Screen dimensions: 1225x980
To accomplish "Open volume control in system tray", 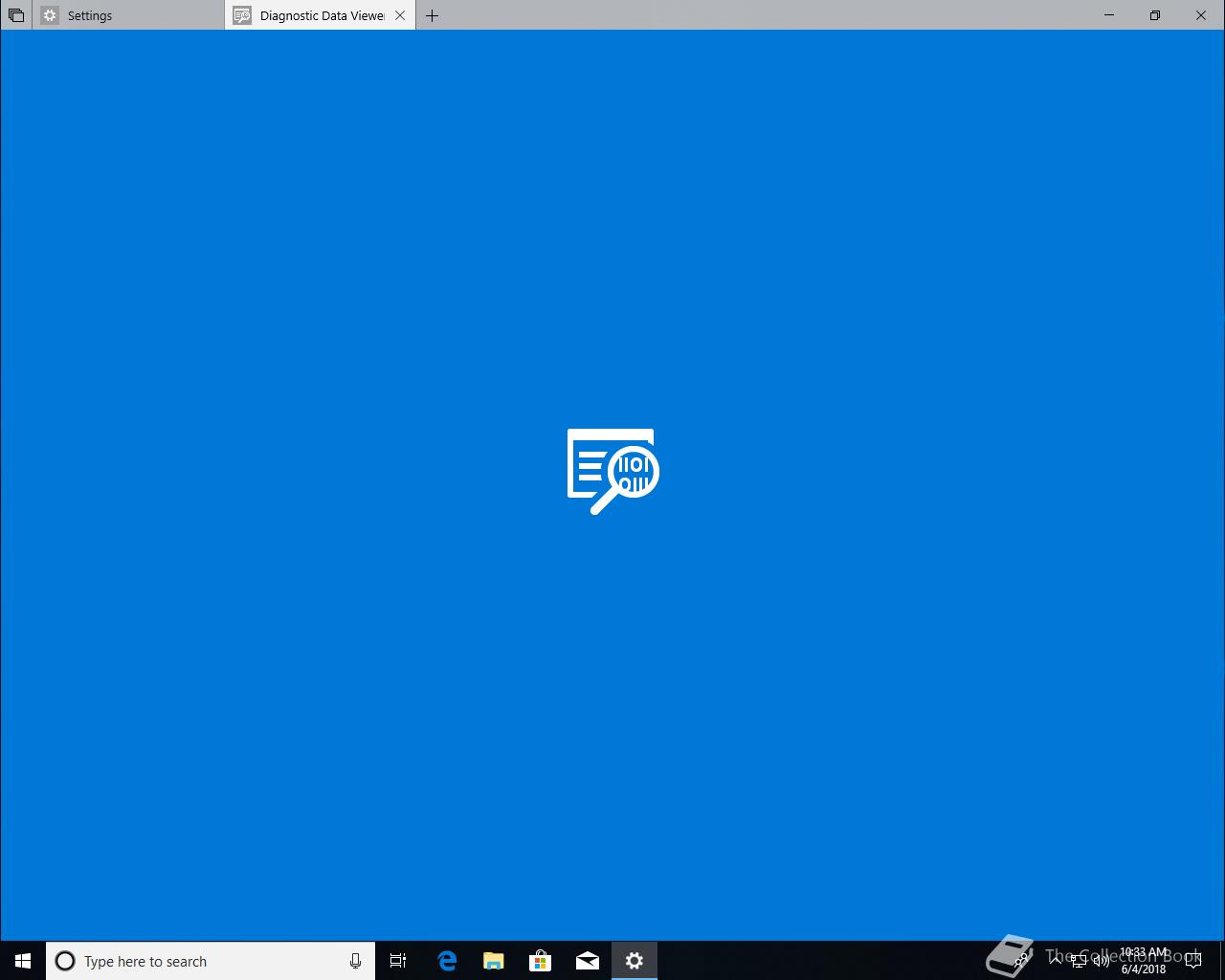I will click(x=1101, y=961).
